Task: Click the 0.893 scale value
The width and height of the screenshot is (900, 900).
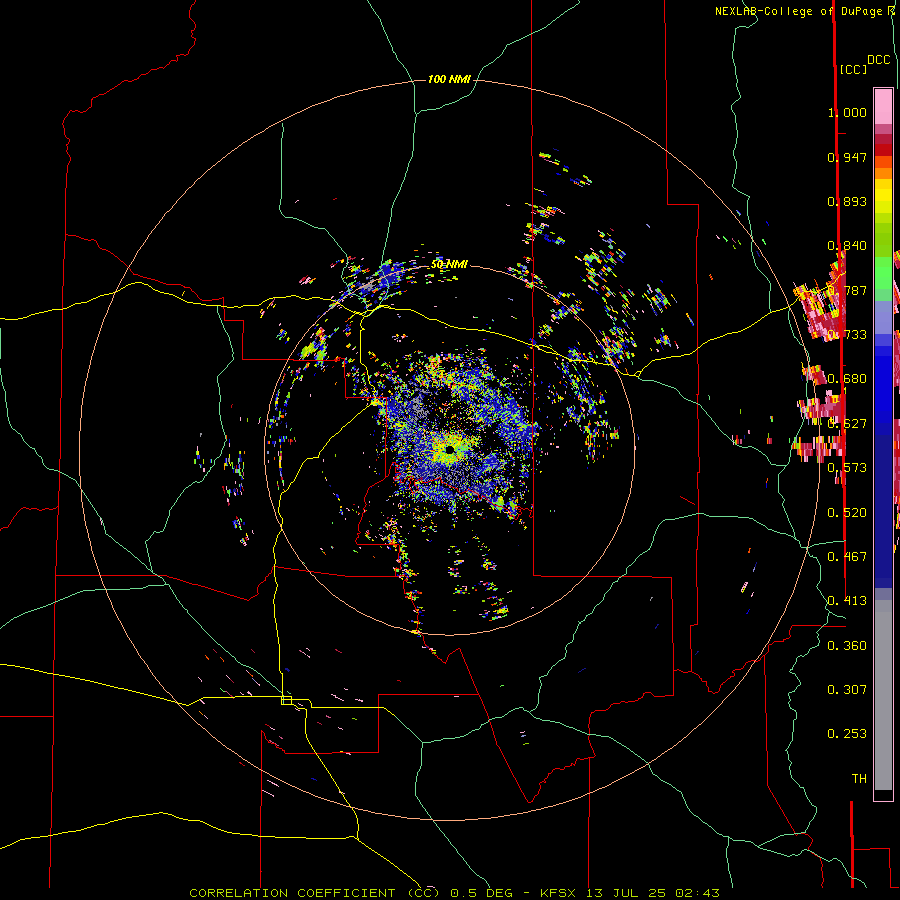Action: 847,201
